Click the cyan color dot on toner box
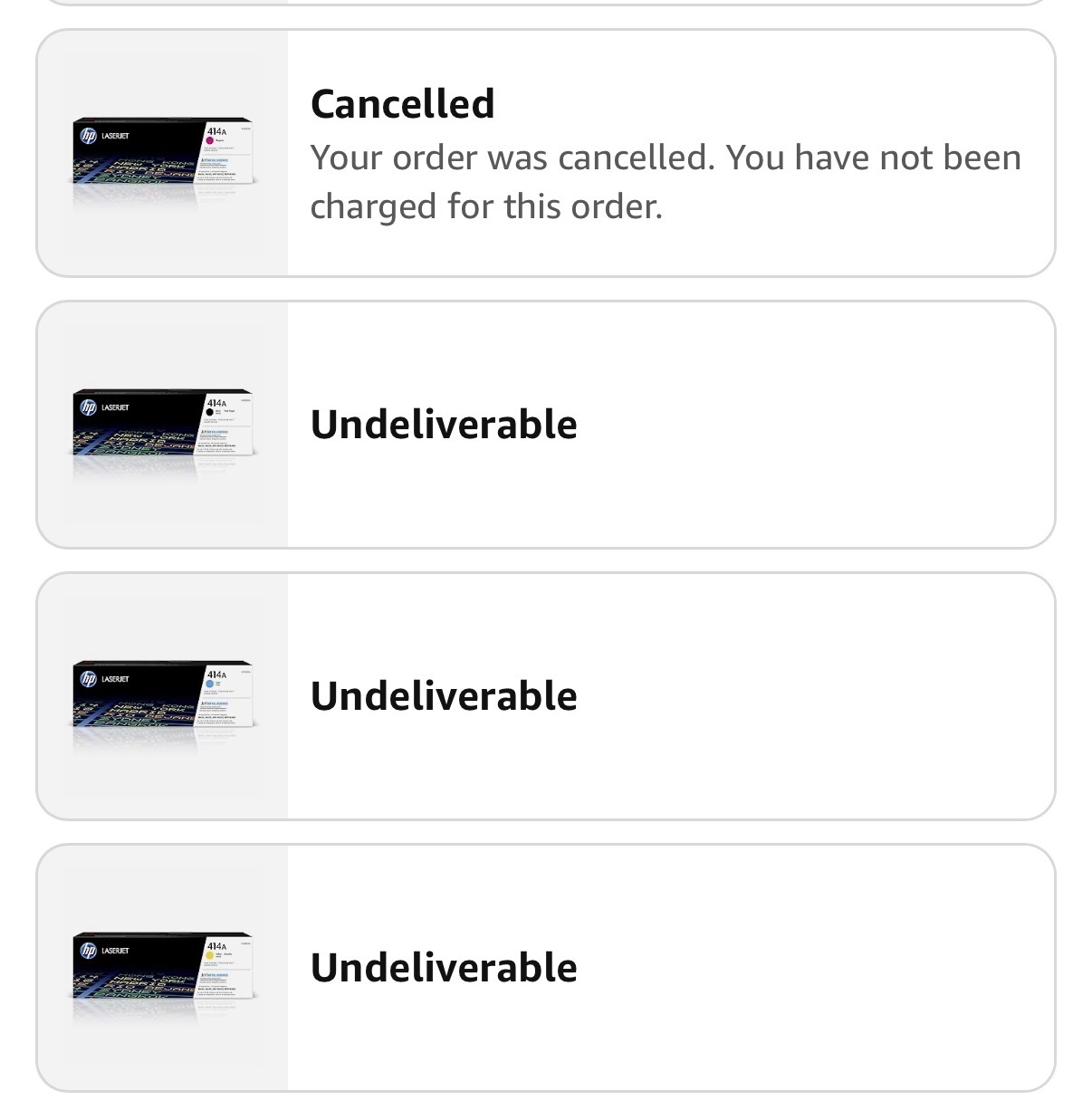This screenshot has height=1110, width=1092. (x=210, y=684)
